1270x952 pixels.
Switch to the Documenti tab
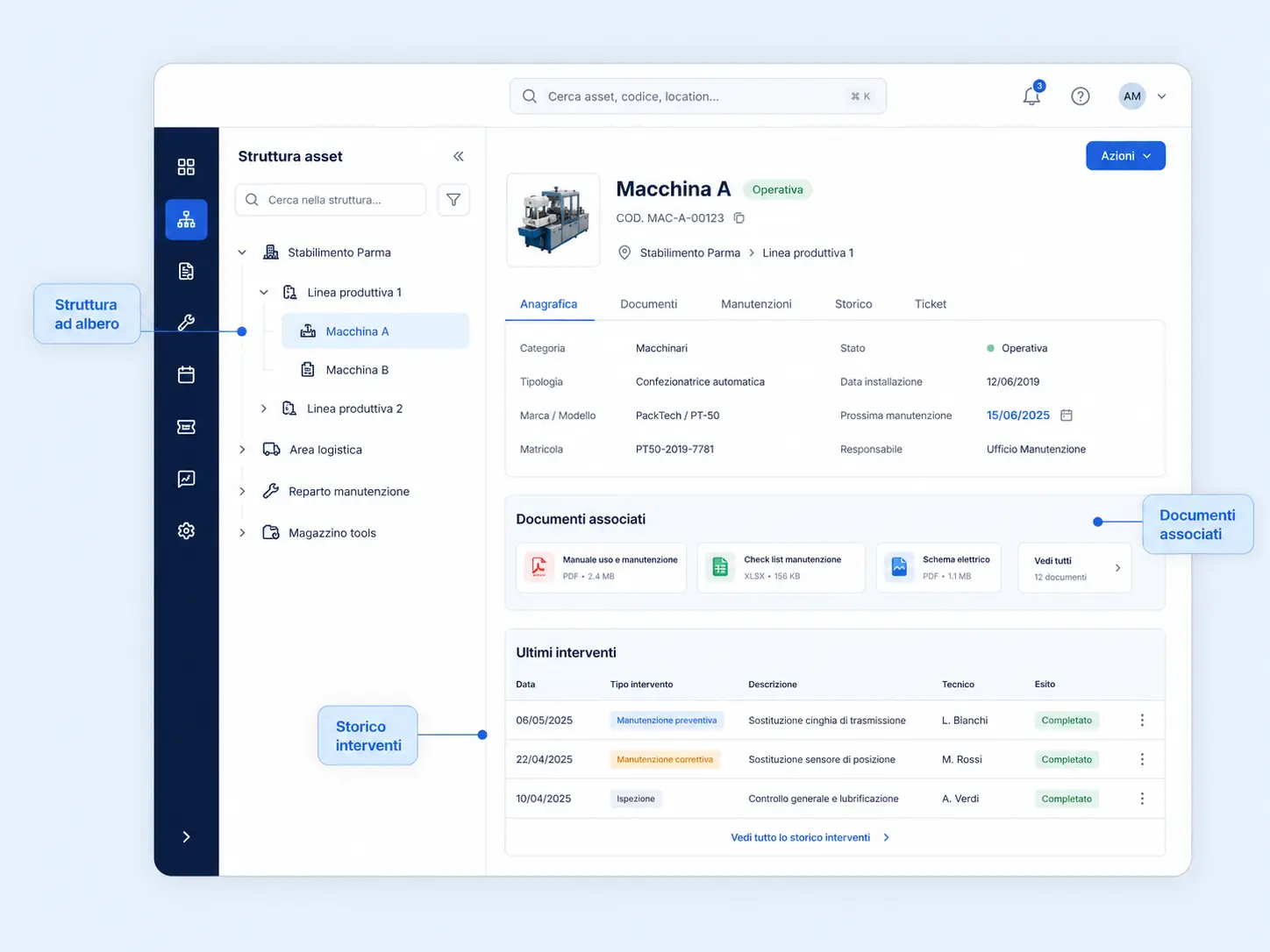(648, 304)
